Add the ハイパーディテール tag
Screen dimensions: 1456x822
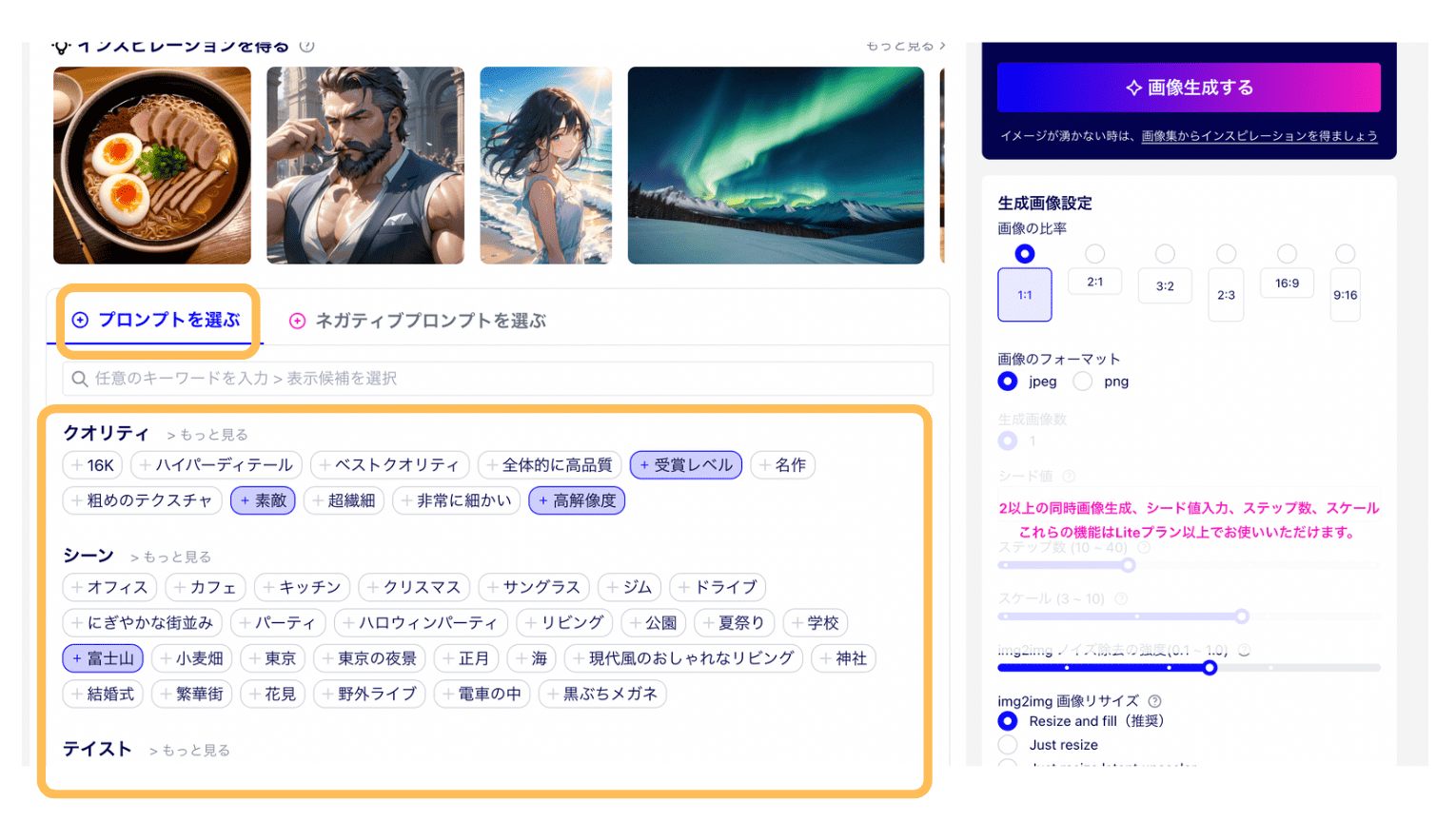click(216, 465)
